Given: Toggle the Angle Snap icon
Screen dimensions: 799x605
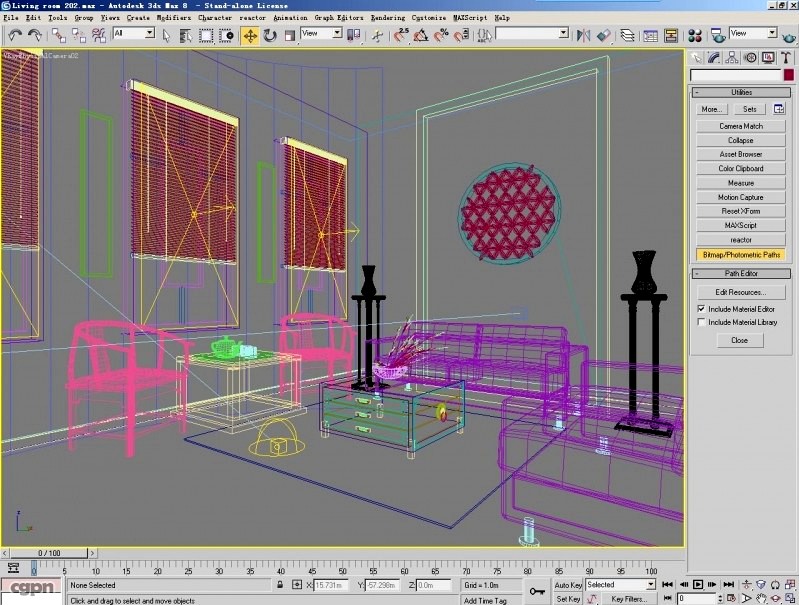Looking at the screenshot, I should pyautogui.click(x=421, y=35).
